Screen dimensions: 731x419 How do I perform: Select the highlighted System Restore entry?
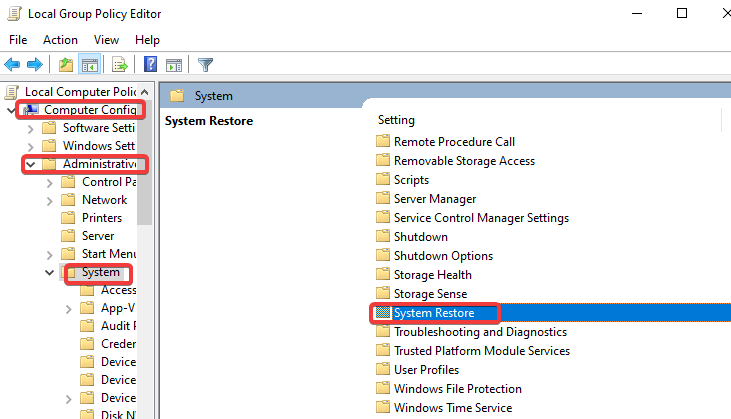point(434,313)
